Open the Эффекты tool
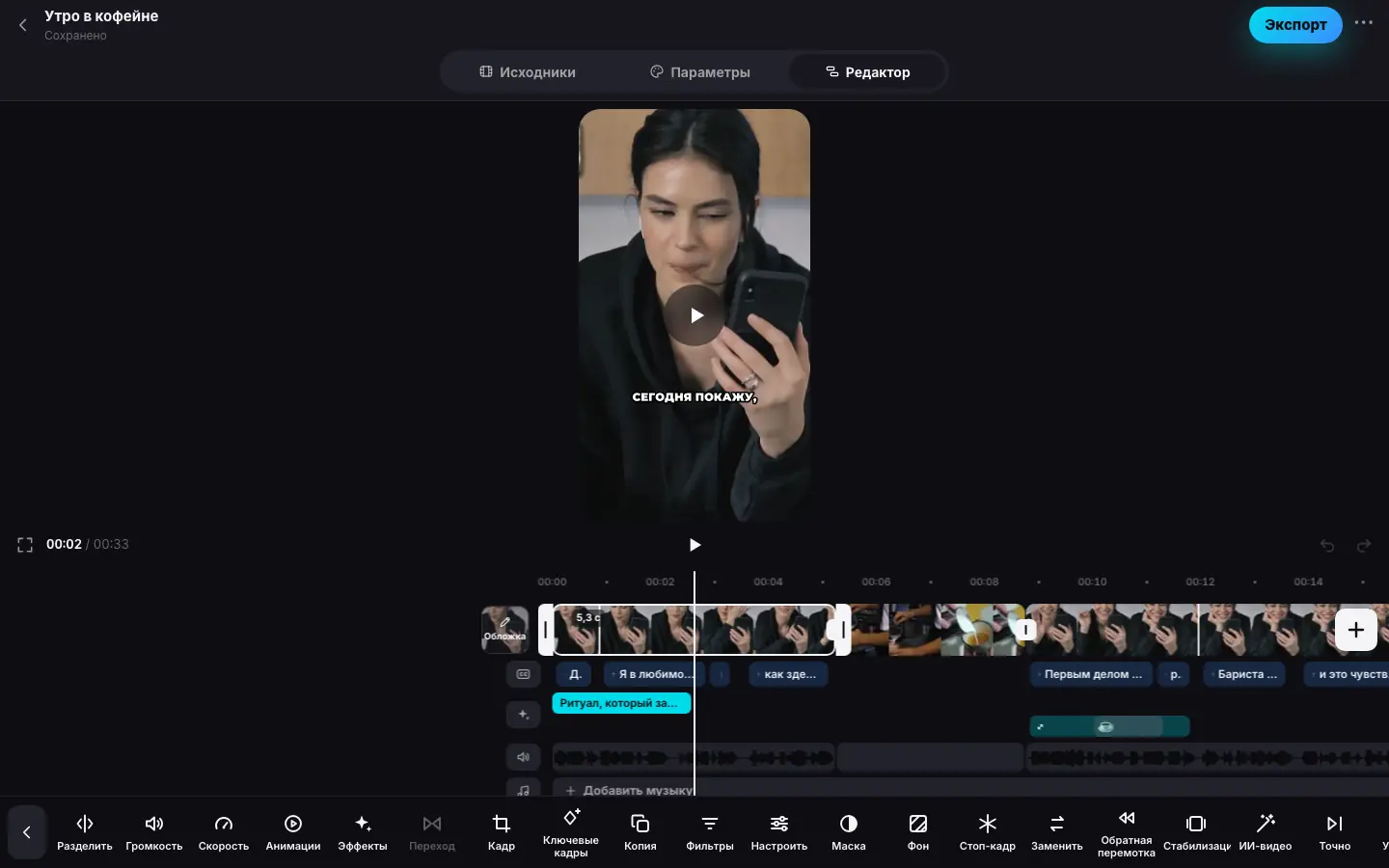Screen dimensions: 1389x868 click(363, 832)
